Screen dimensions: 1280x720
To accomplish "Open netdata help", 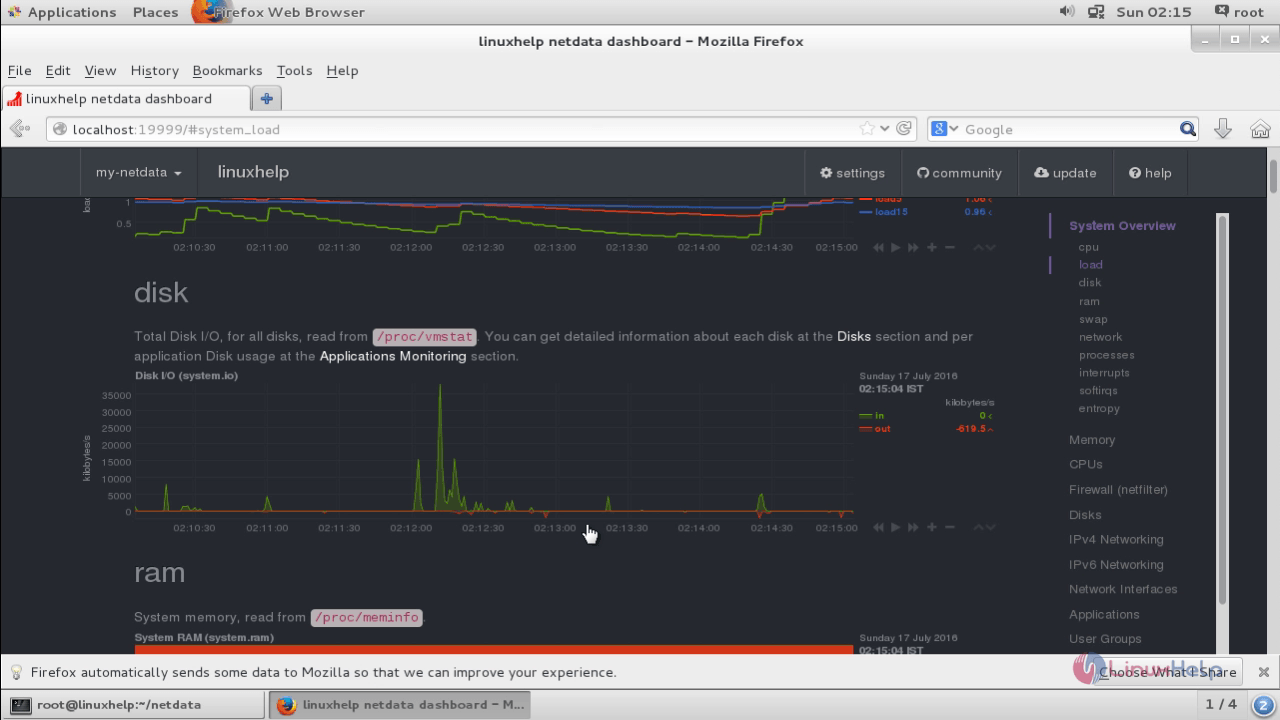I will pyautogui.click(x=1150, y=173).
